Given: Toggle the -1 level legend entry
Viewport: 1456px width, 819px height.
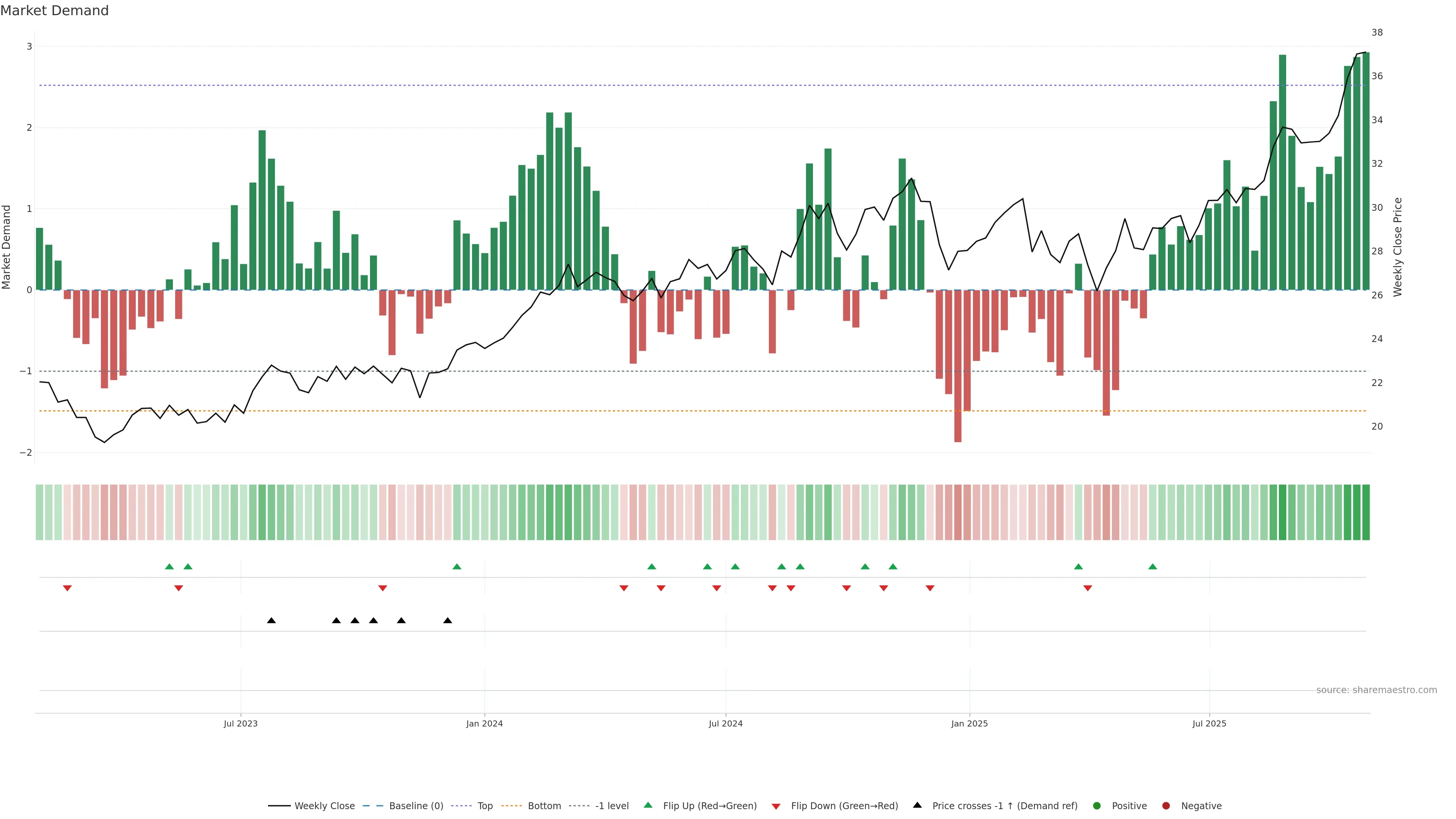Looking at the screenshot, I should (612, 805).
